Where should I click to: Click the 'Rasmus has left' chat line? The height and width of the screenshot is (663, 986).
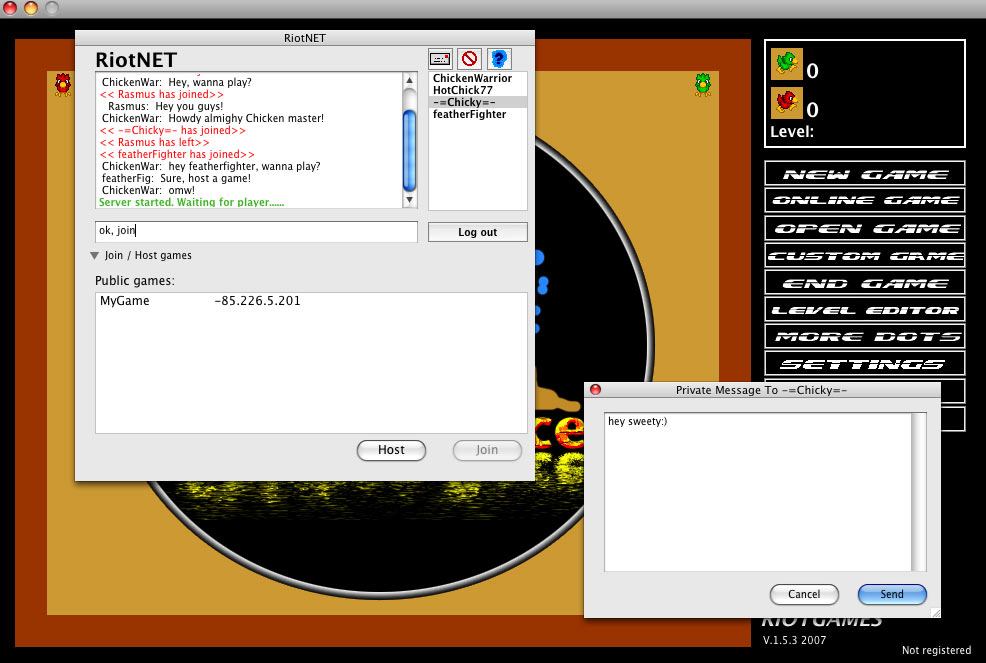click(x=155, y=142)
